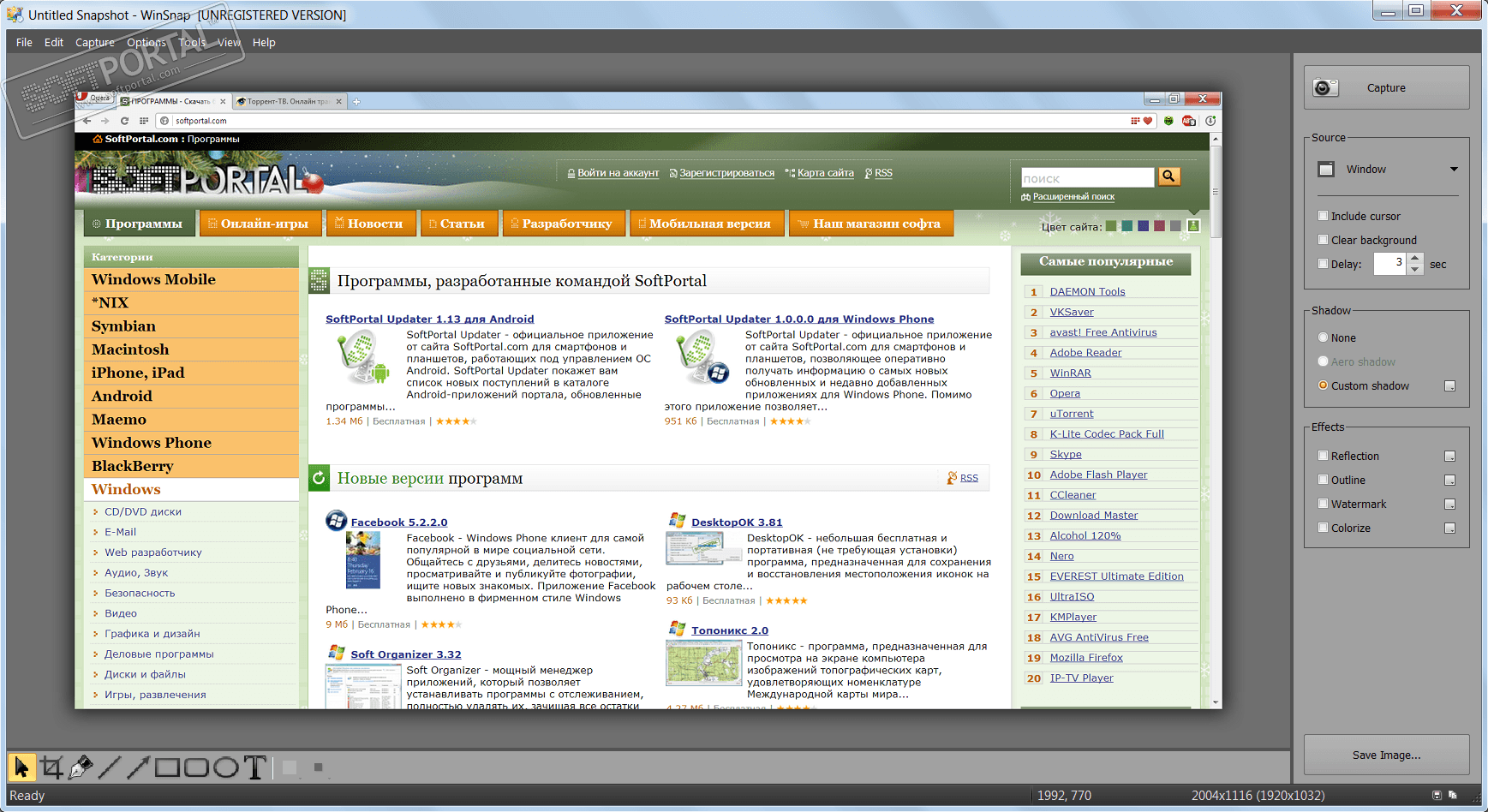Select the Text tool
The height and width of the screenshot is (812, 1488).
(x=255, y=767)
